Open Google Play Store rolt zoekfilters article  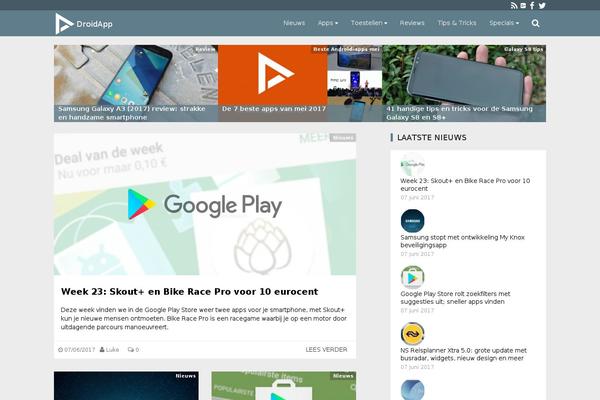click(x=455, y=298)
